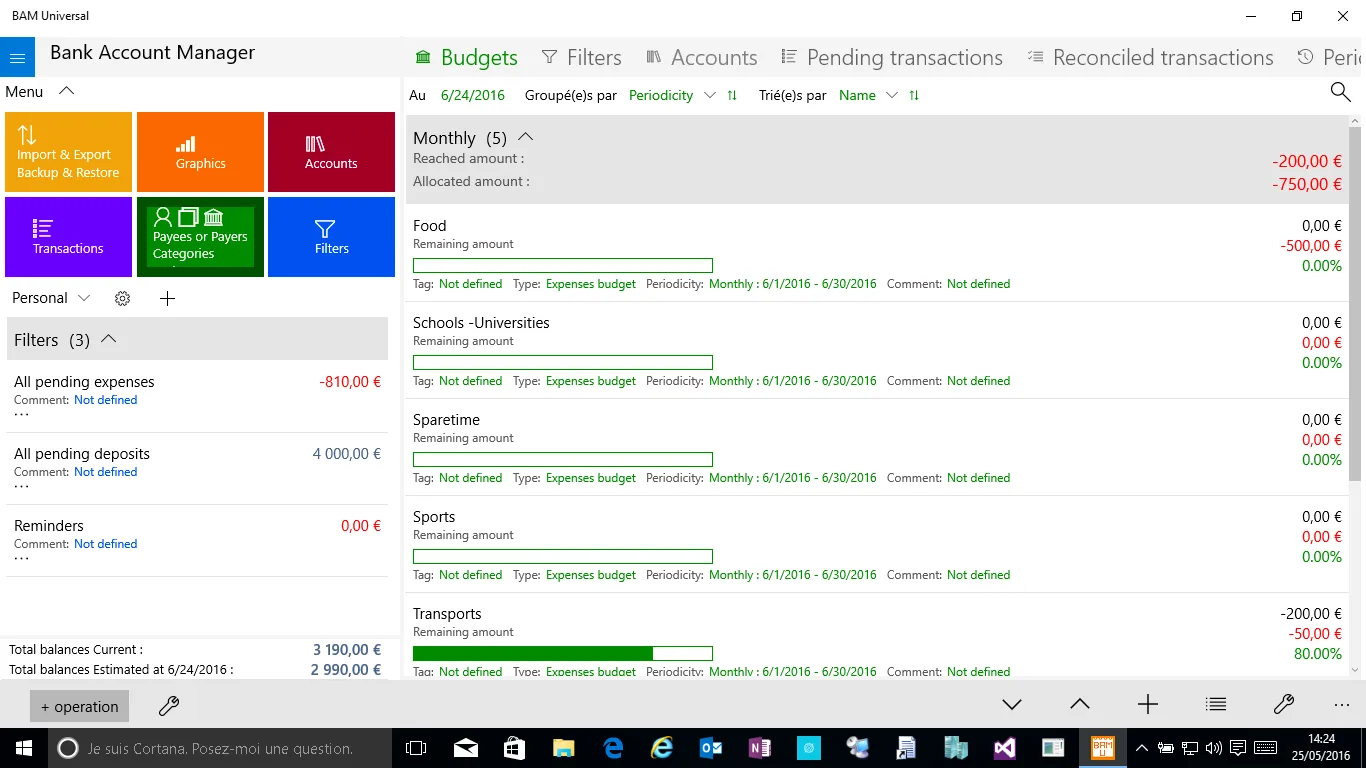Switch to the Reconciled transactions tab
1366x768 pixels.
point(1150,58)
